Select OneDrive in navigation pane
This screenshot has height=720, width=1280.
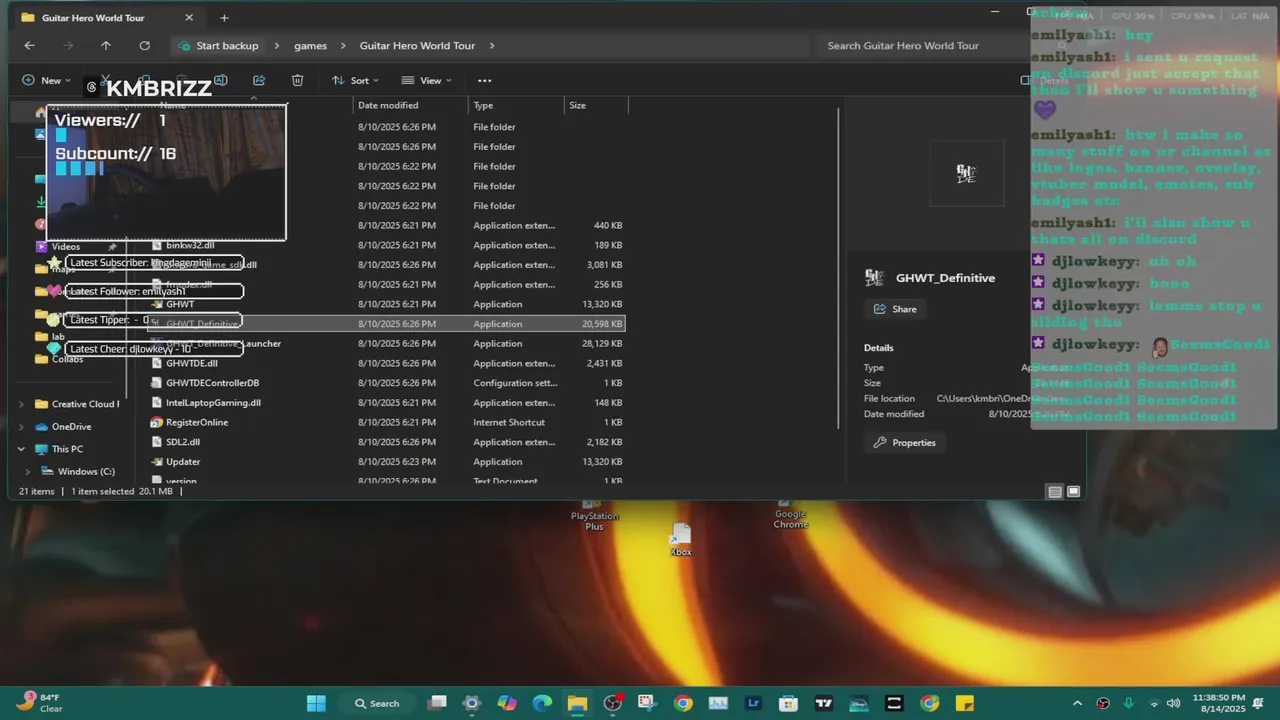click(72, 427)
